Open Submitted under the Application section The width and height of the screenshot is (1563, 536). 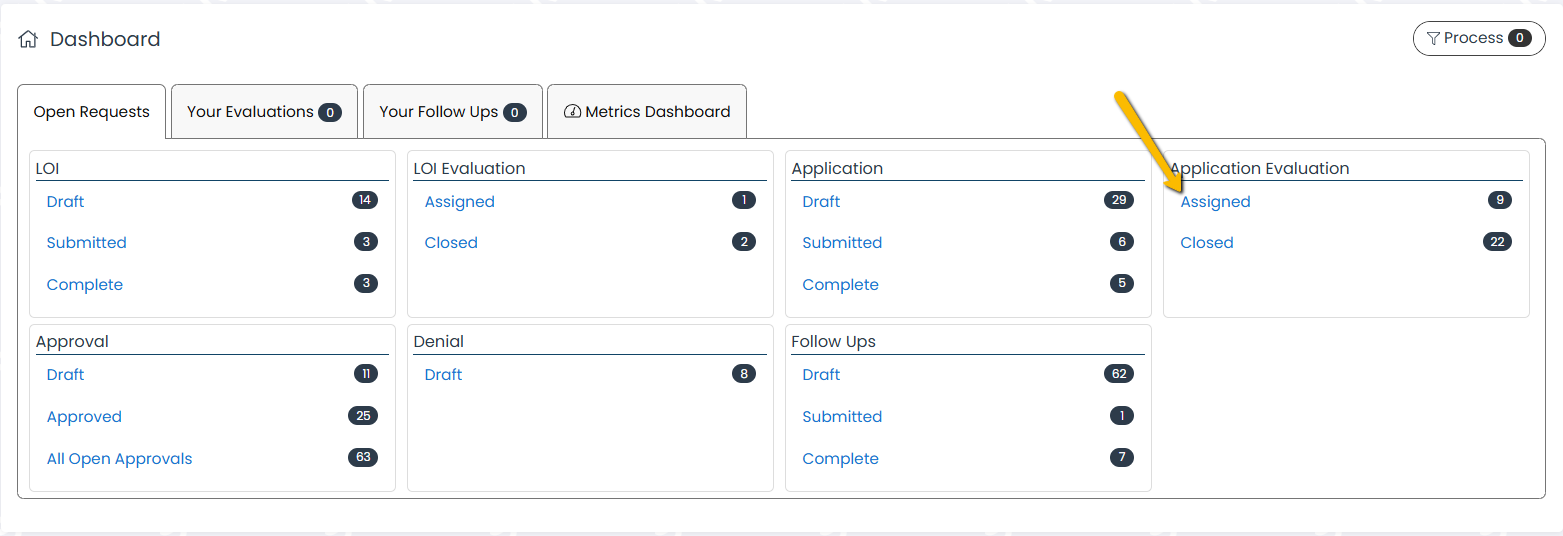point(842,243)
